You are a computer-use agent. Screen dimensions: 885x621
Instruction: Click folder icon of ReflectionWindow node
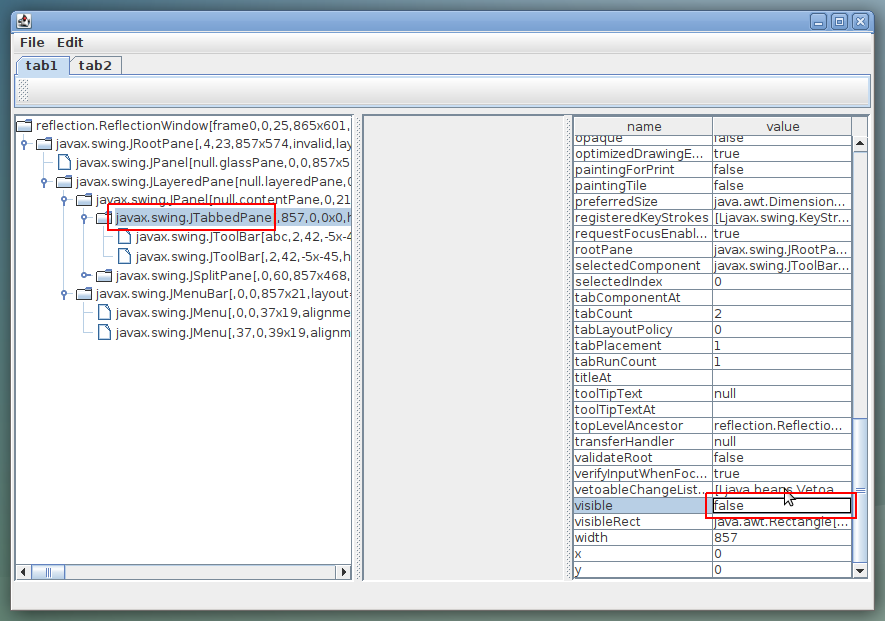click(x=24, y=125)
